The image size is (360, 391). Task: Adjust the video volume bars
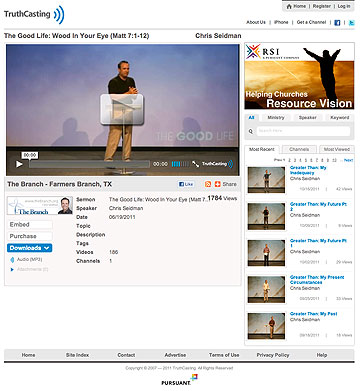pyautogui.click(x=180, y=164)
